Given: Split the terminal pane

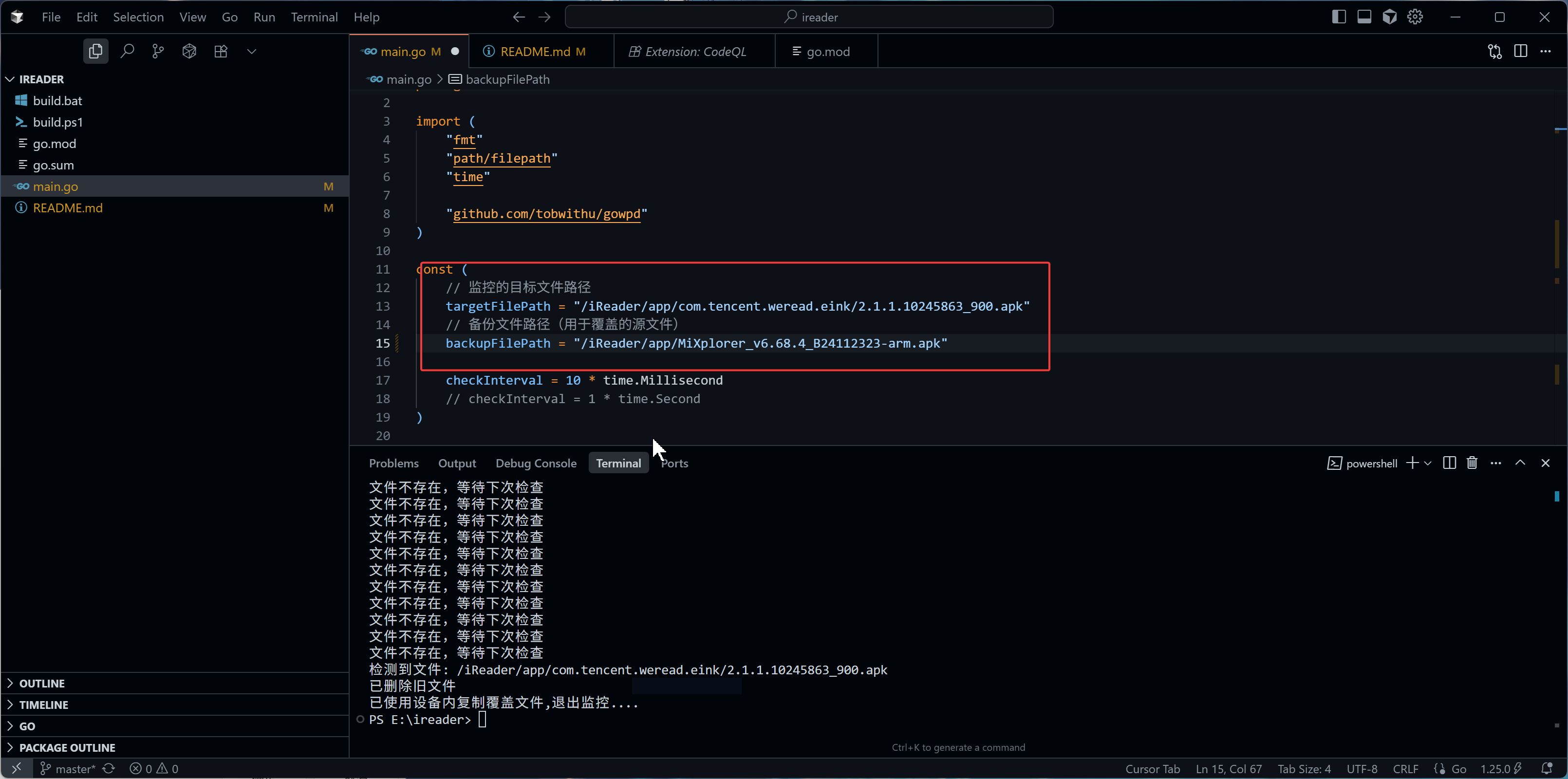Looking at the screenshot, I should click(1449, 463).
